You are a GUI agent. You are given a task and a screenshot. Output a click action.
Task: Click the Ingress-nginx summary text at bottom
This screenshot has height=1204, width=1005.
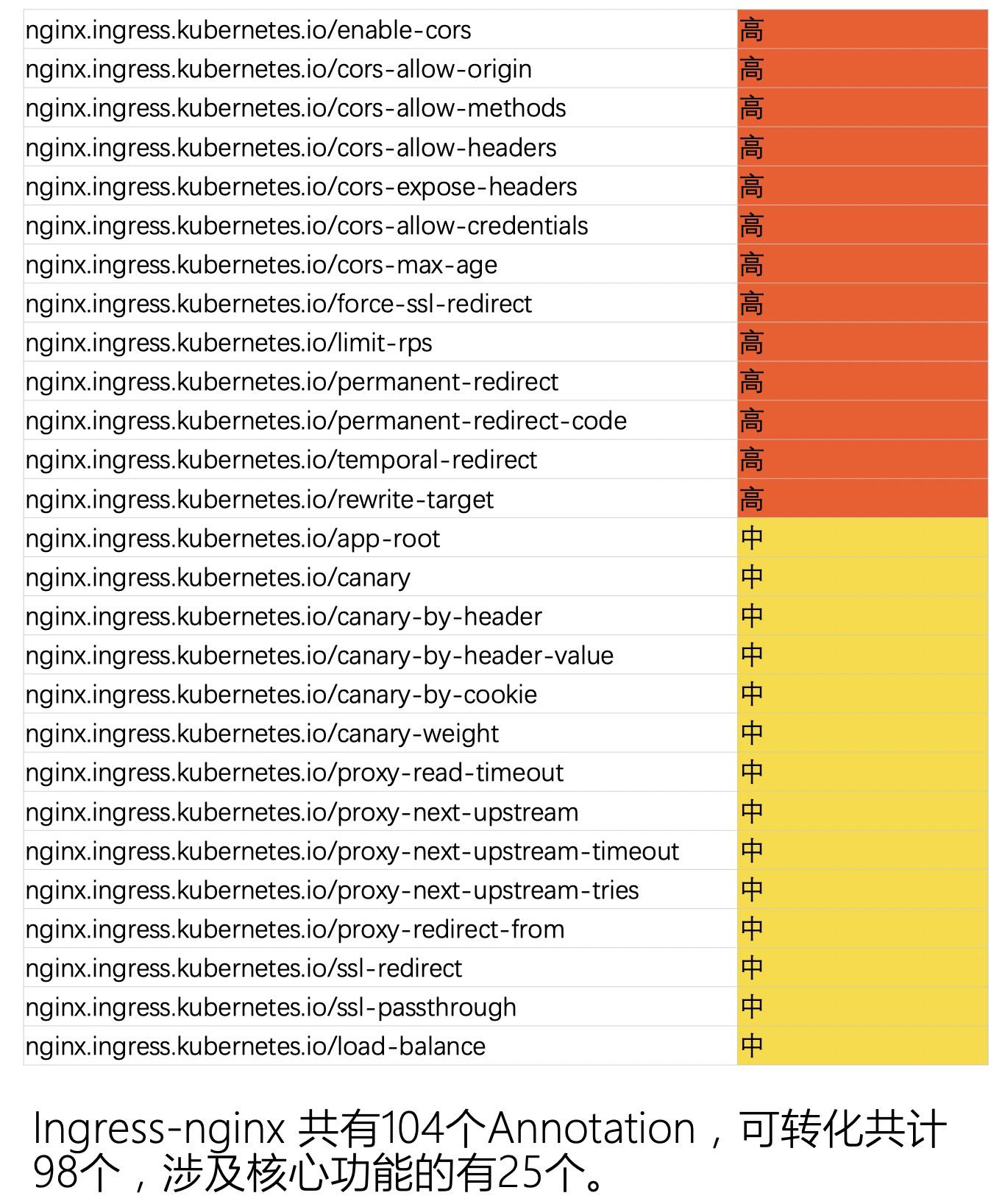tap(489, 1150)
